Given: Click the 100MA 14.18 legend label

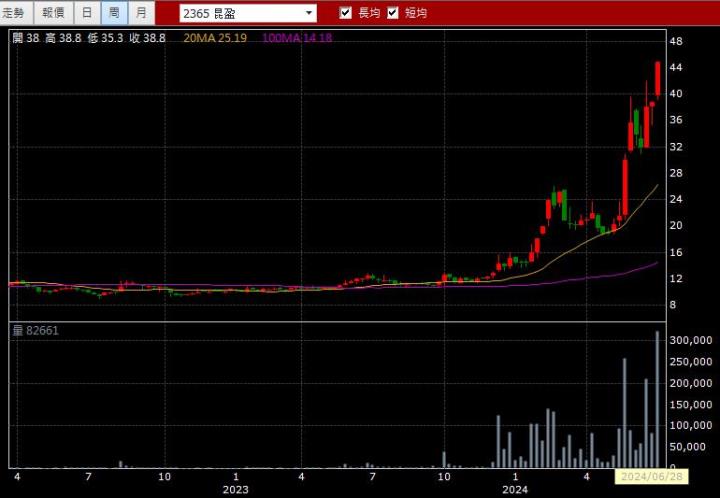Looking at the screenshot, I should coord(296,38).
